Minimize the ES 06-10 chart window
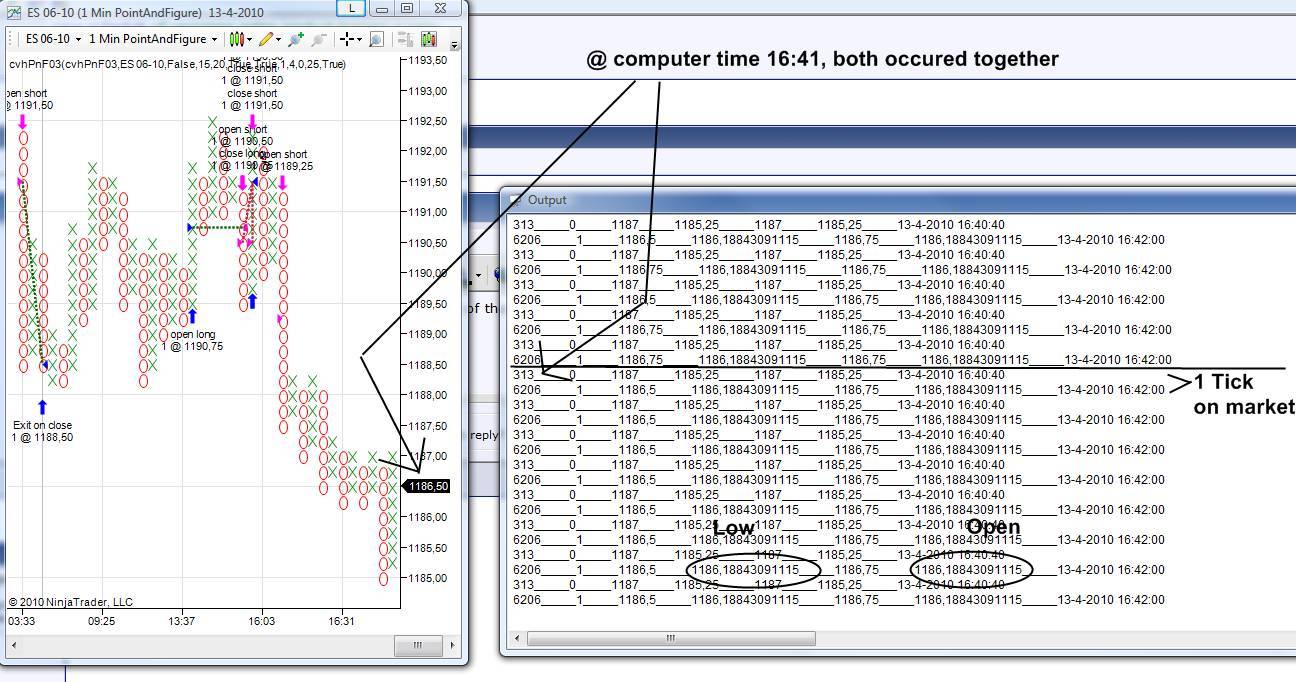 [x=382, y=8]
